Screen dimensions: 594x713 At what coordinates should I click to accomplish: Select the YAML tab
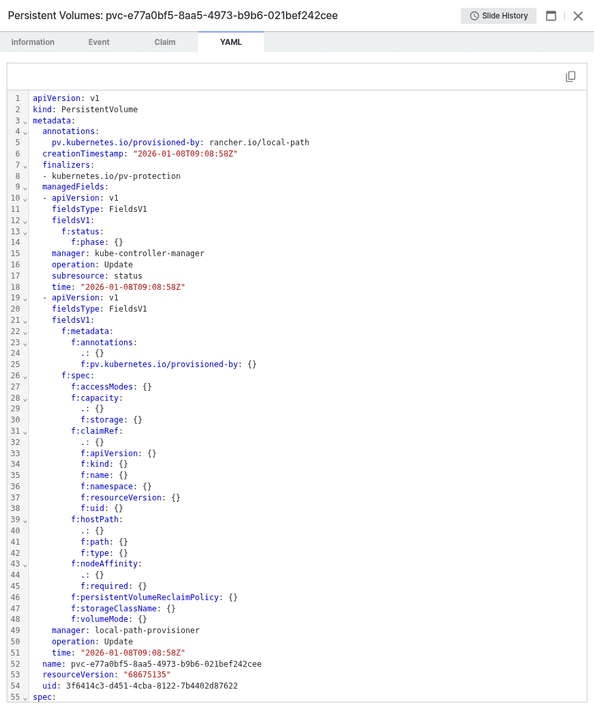click(x=231, y=42)
